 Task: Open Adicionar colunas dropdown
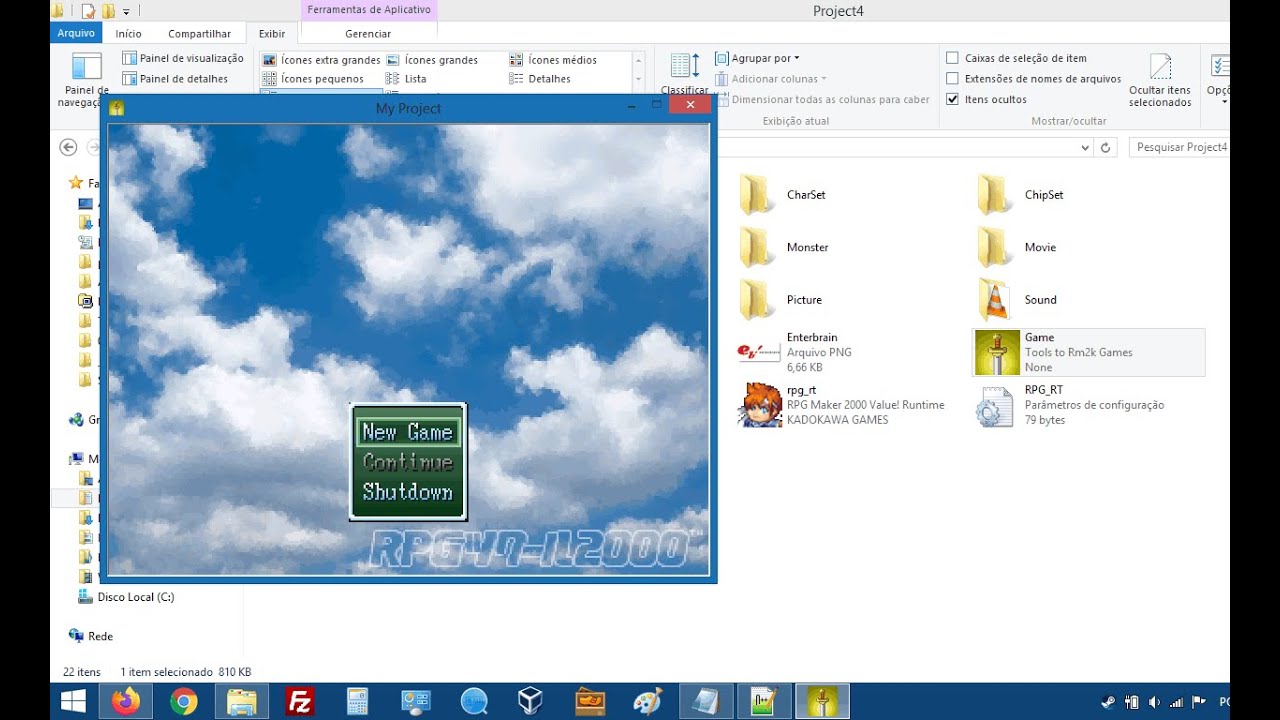click(x=771, y=79)
